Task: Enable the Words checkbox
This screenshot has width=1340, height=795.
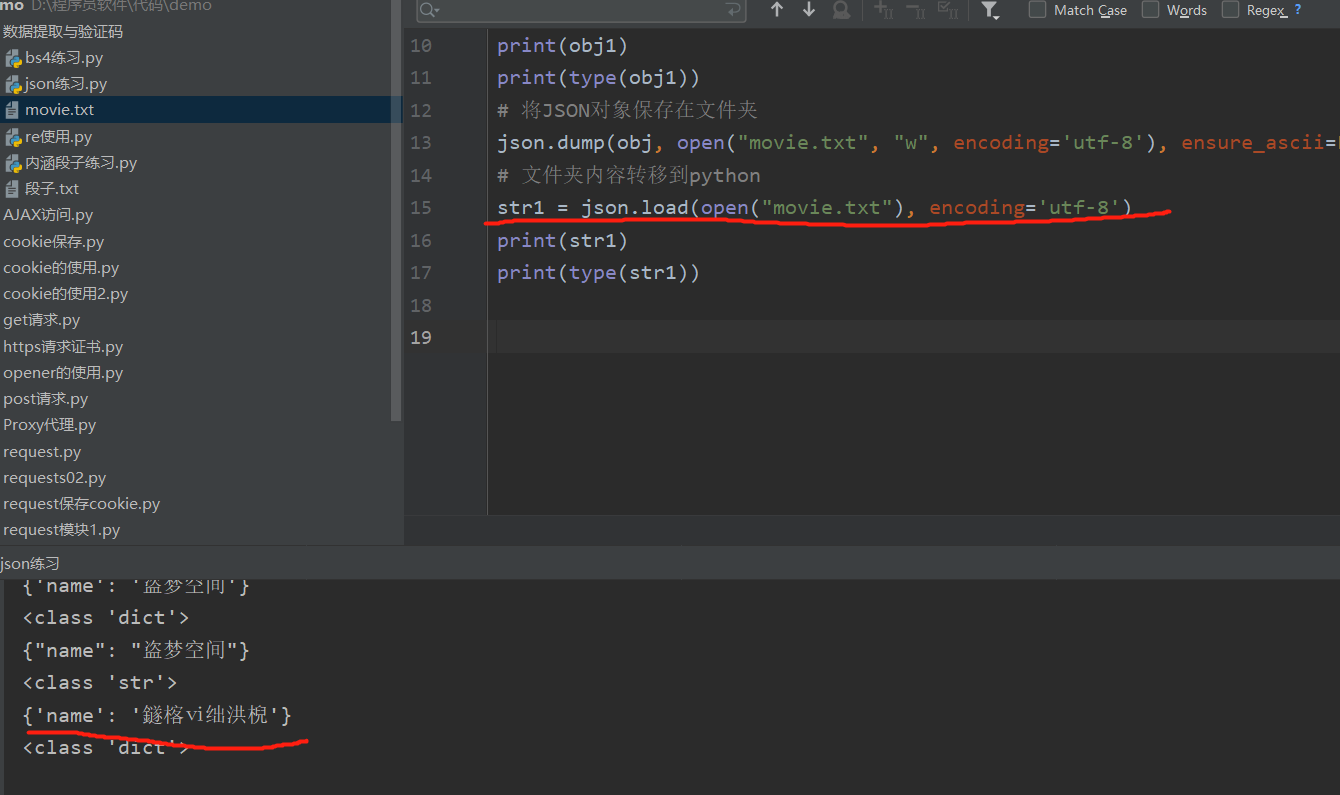Action: 1151,10
